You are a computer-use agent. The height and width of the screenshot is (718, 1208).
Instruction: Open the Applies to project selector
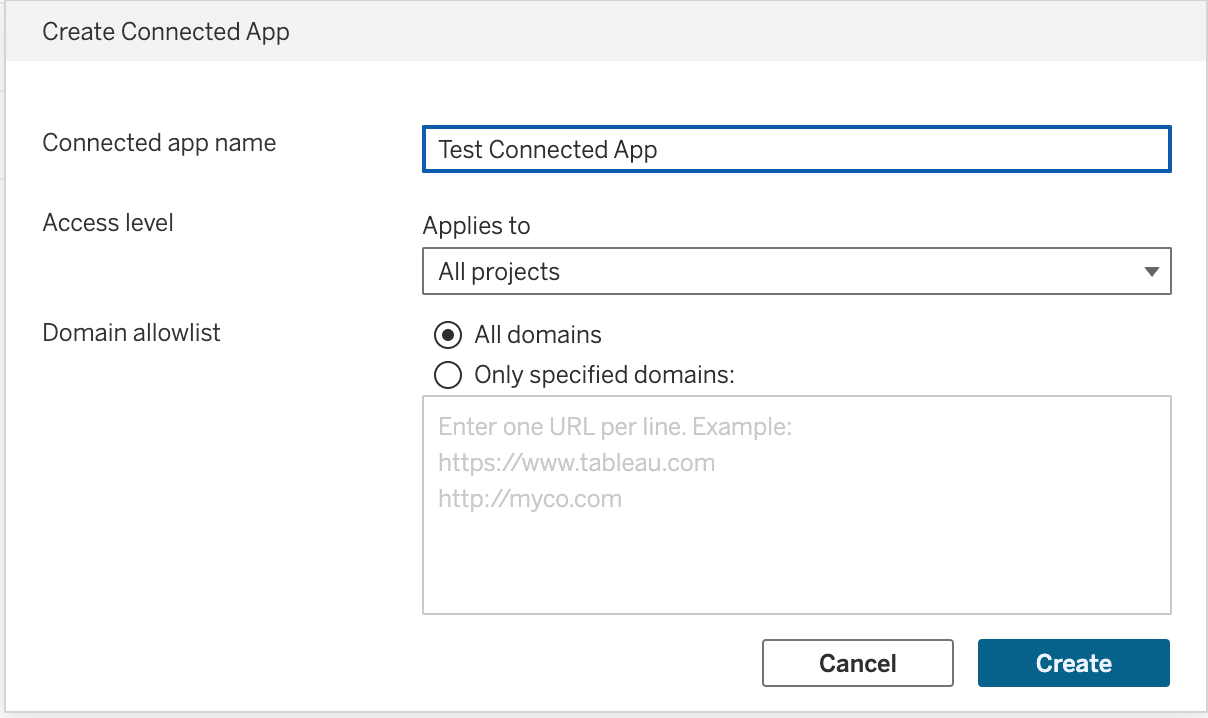[796, 271]
